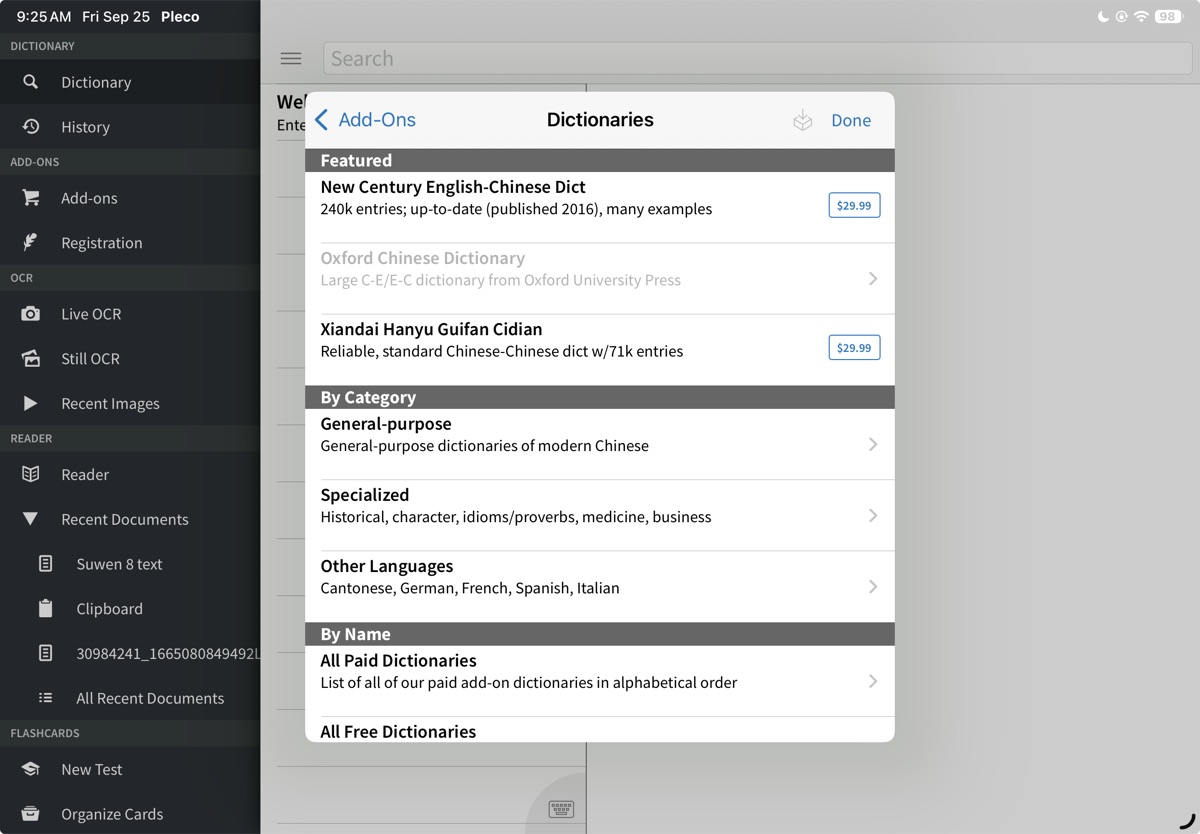Buy Xiandai Hanyu Guifan Cidian for $29.99
The width and height of the screenshot is (1200, 834).
pos(854,347)
